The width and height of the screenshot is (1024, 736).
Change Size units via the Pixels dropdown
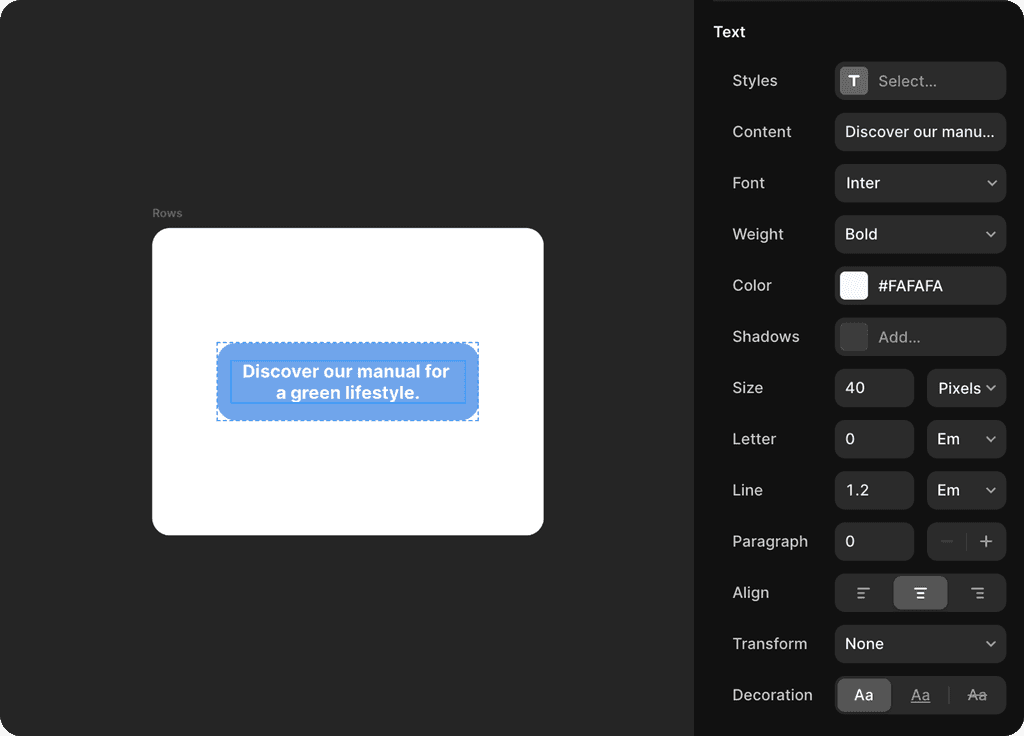pos(966,388)
